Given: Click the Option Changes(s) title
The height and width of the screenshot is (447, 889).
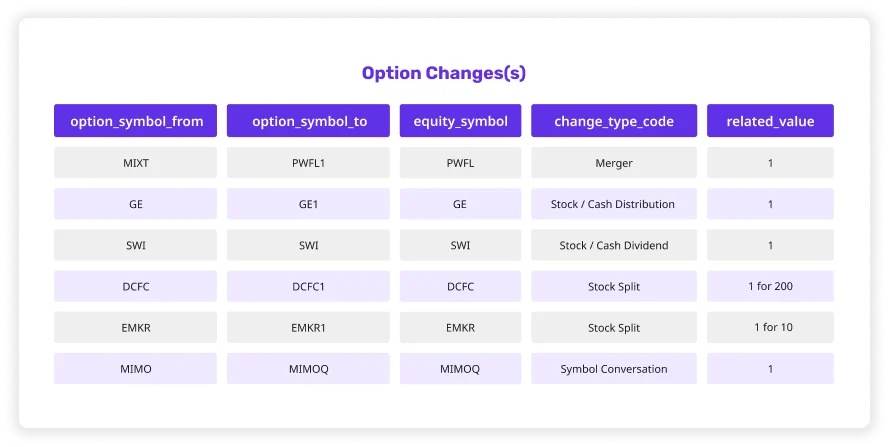Looking at the screenshot, I should click(x=444, y=73).
